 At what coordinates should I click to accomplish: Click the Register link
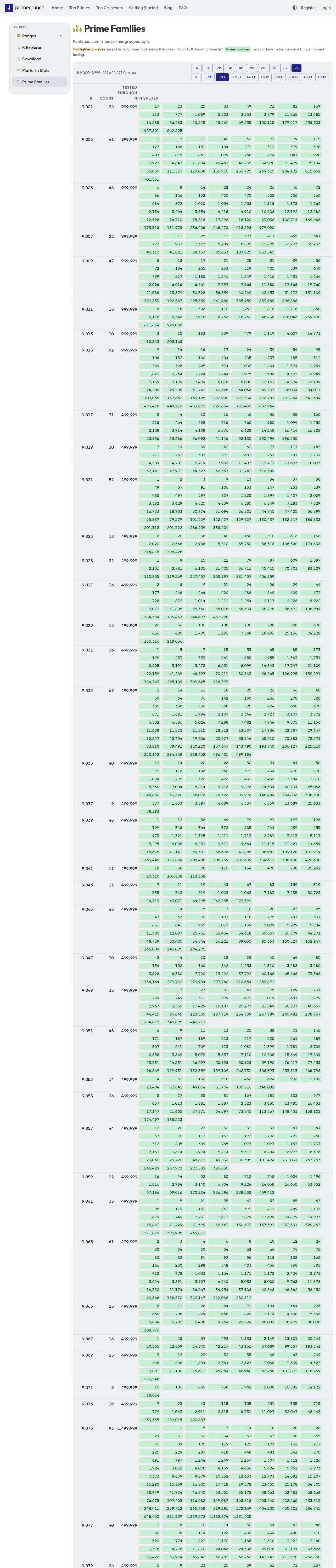309,8
